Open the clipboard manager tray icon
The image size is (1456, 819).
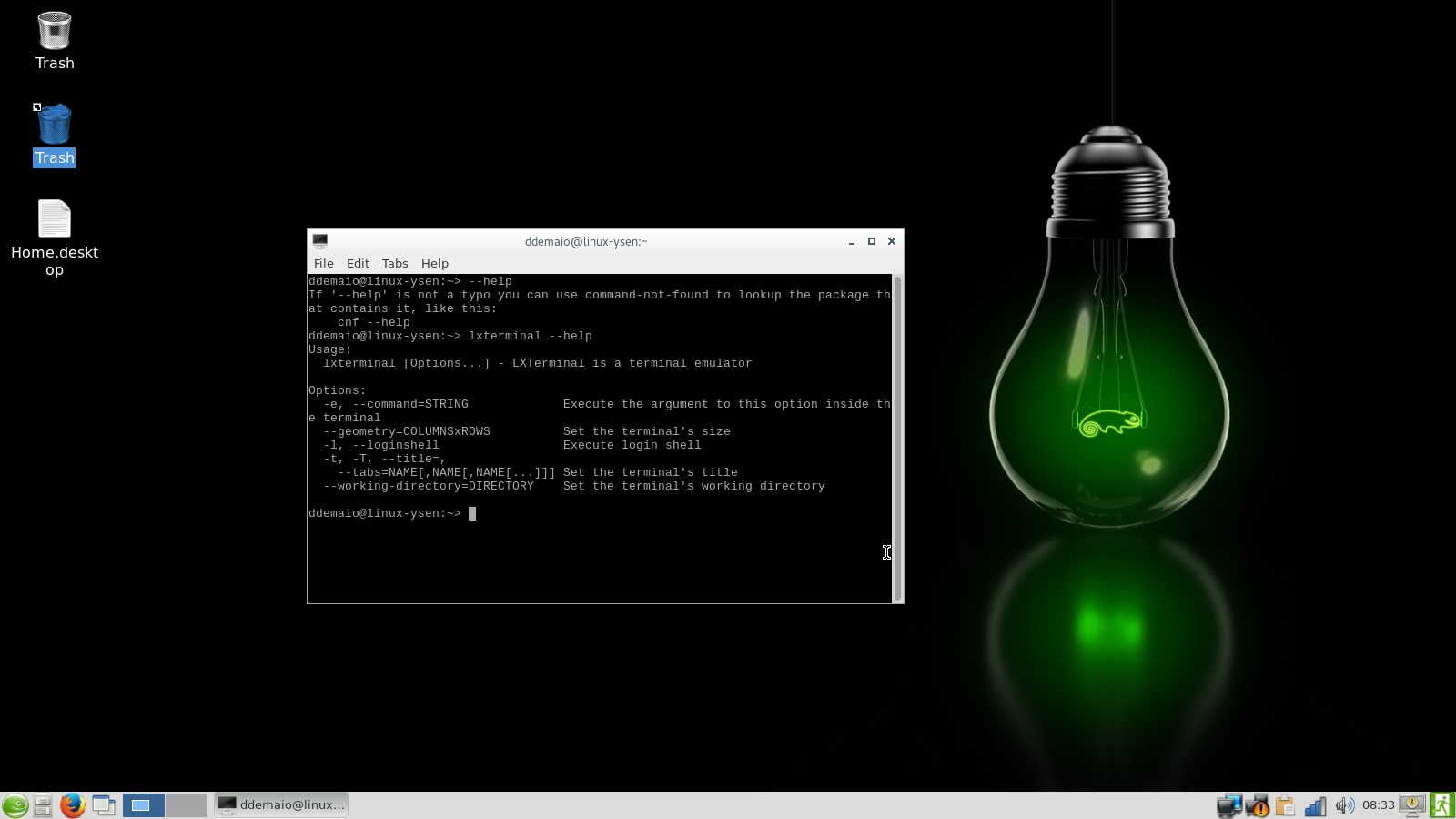(1285, 805)
